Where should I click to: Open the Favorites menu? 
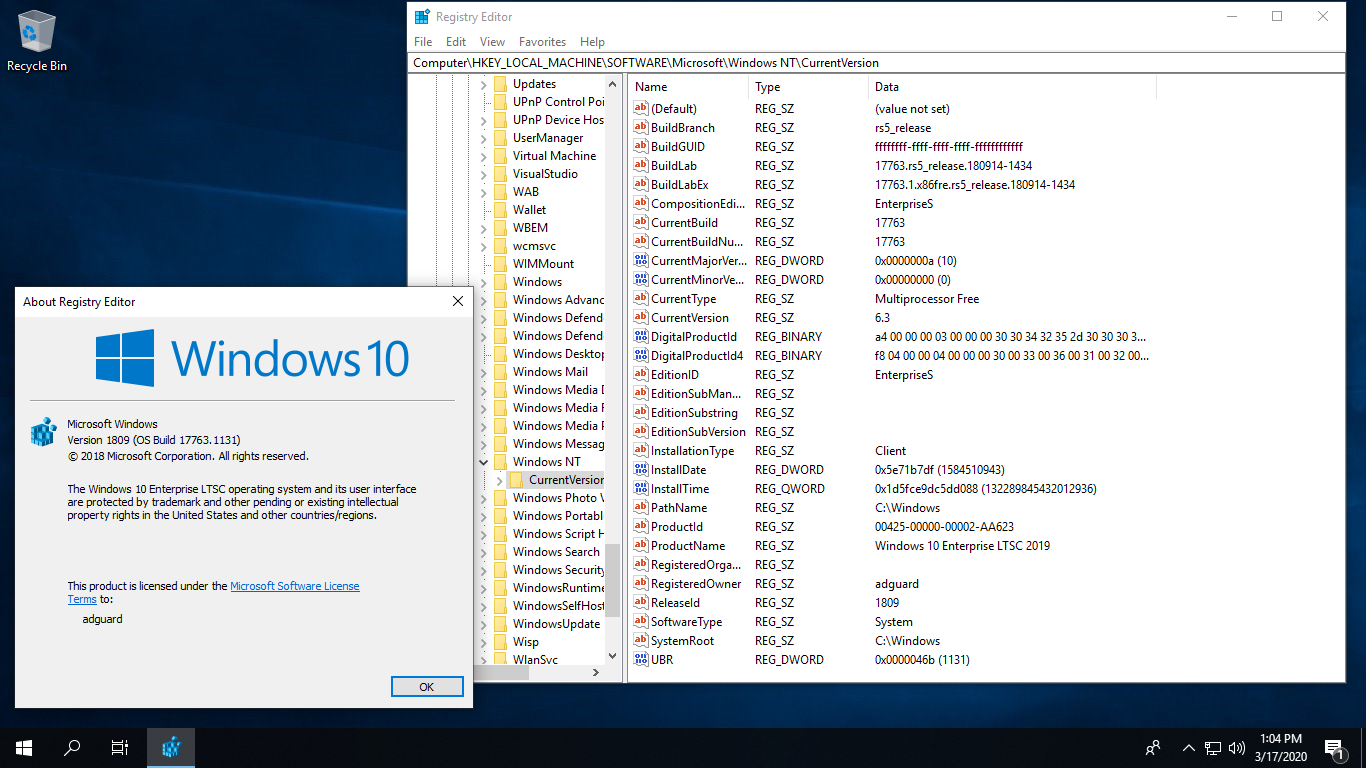tap(542, 42)
